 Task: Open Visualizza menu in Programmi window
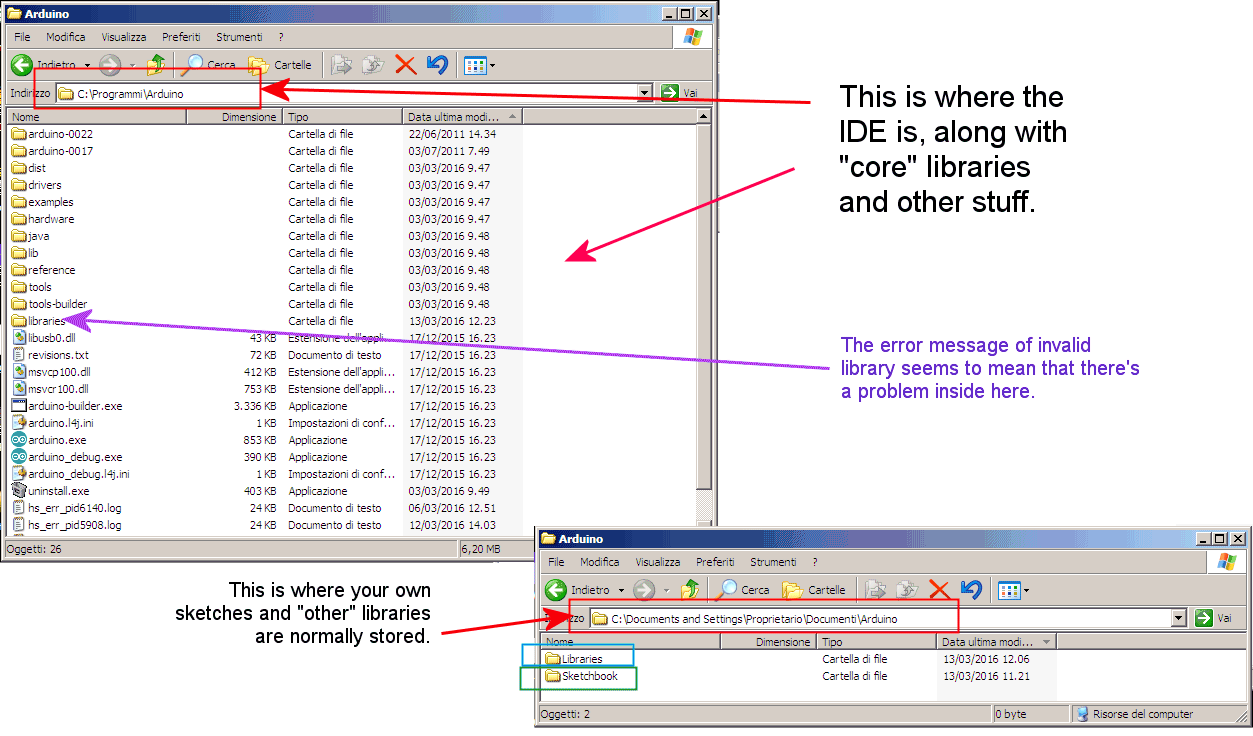pyautogui.click(x=124, y=37)
